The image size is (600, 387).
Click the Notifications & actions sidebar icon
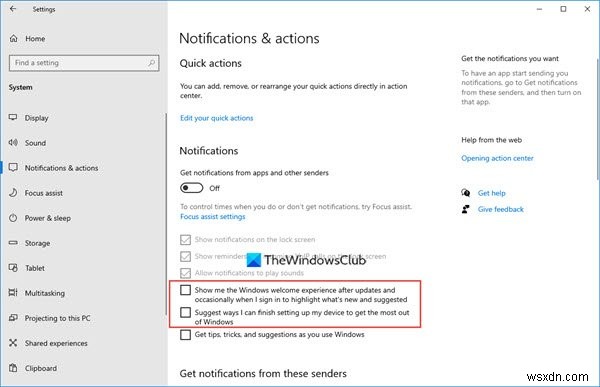point(13,168)
